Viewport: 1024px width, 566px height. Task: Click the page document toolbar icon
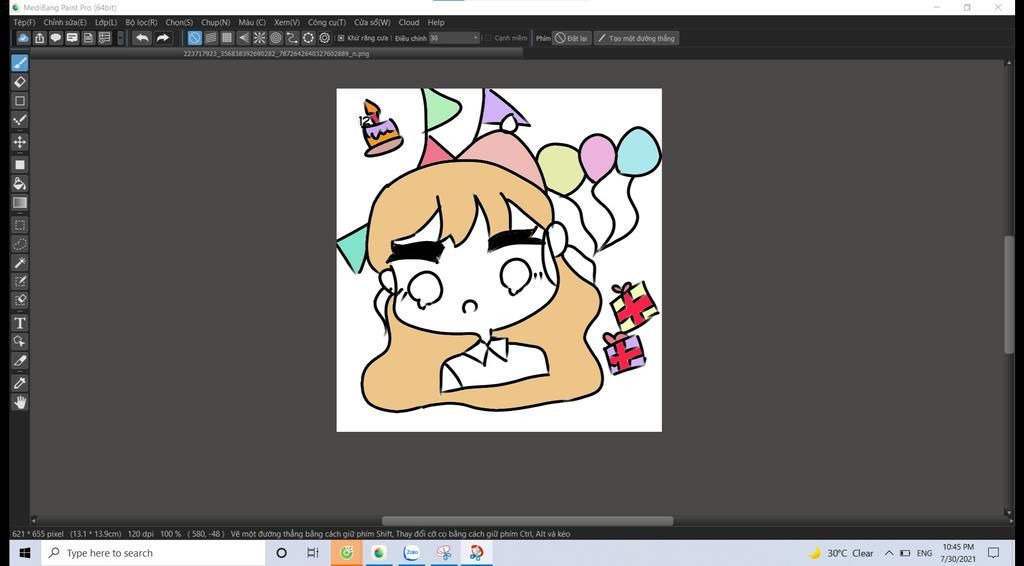click(x=88, y=38)
